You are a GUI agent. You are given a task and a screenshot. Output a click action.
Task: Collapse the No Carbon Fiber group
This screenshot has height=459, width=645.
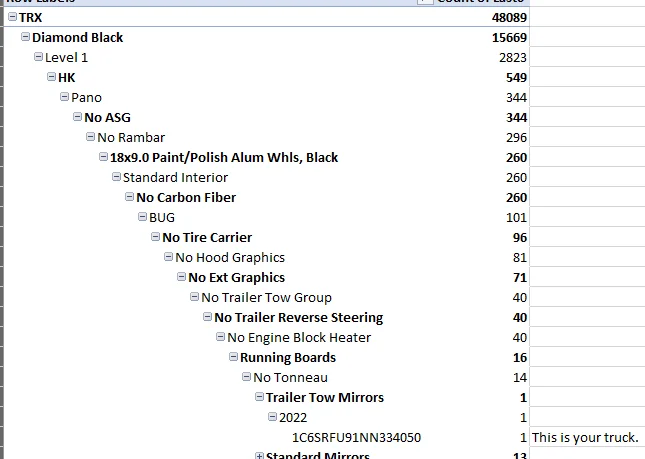click(x=130, y=197)
